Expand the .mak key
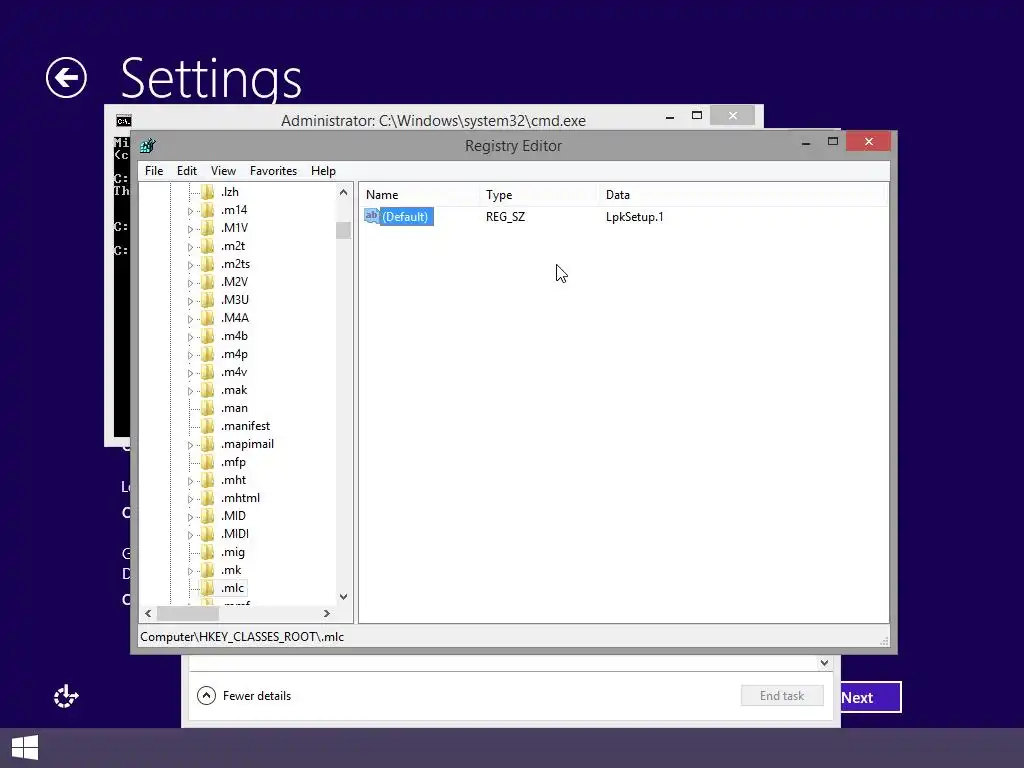 [x=190, y=391]
